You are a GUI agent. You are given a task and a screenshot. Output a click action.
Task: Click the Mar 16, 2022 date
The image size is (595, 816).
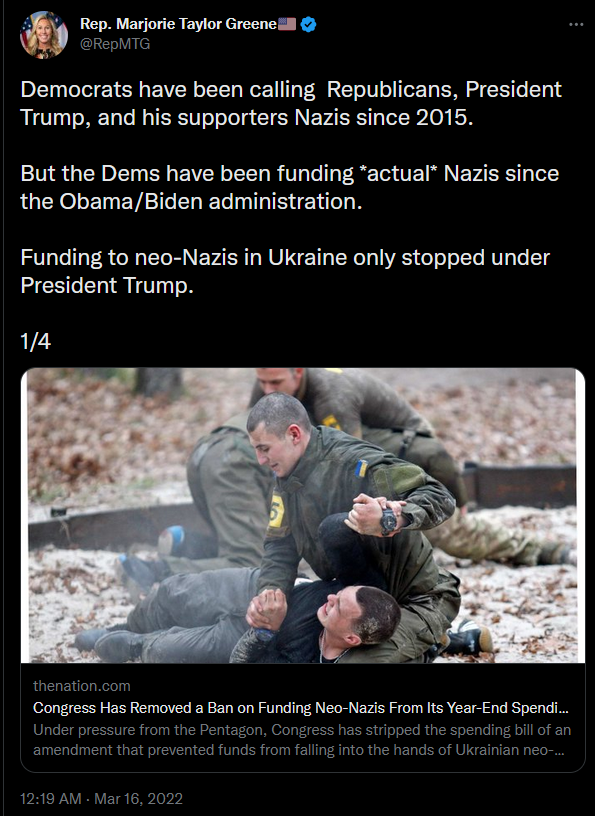point(138,798)
